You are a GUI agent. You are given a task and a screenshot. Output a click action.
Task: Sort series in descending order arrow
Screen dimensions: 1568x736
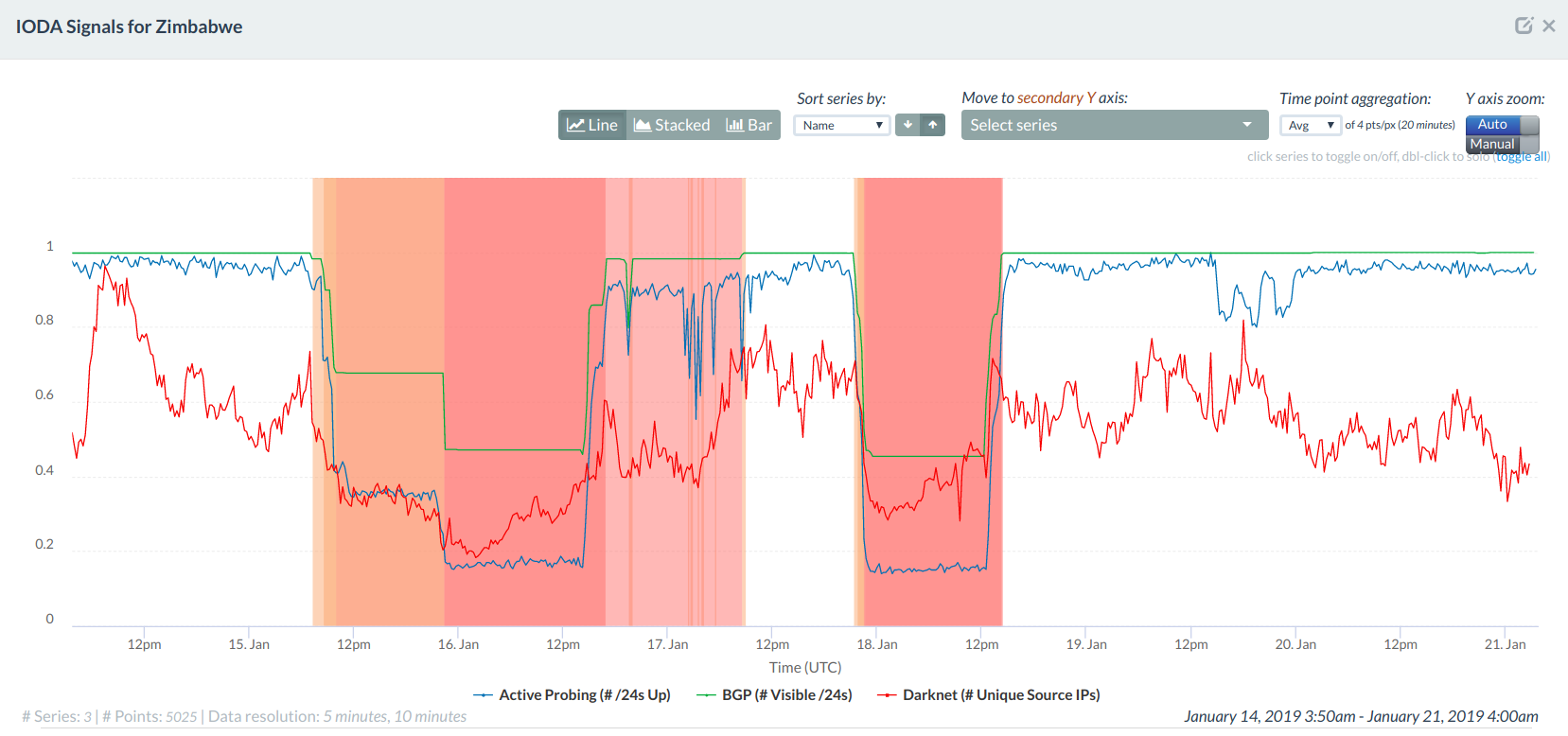point(907,125)
